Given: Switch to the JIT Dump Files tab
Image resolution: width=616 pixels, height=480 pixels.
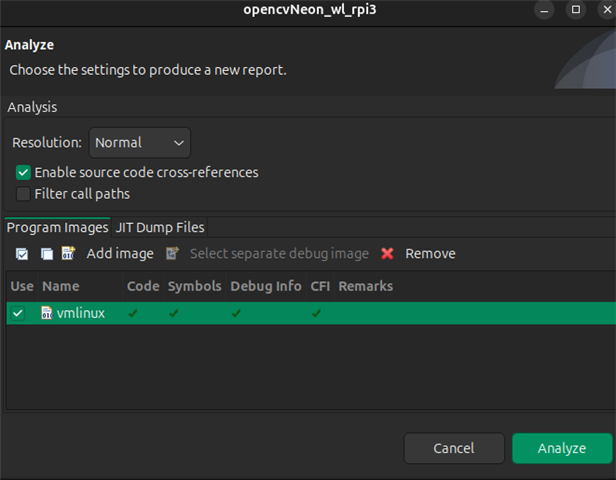Looking at the screenshot, I should (160, 227).
